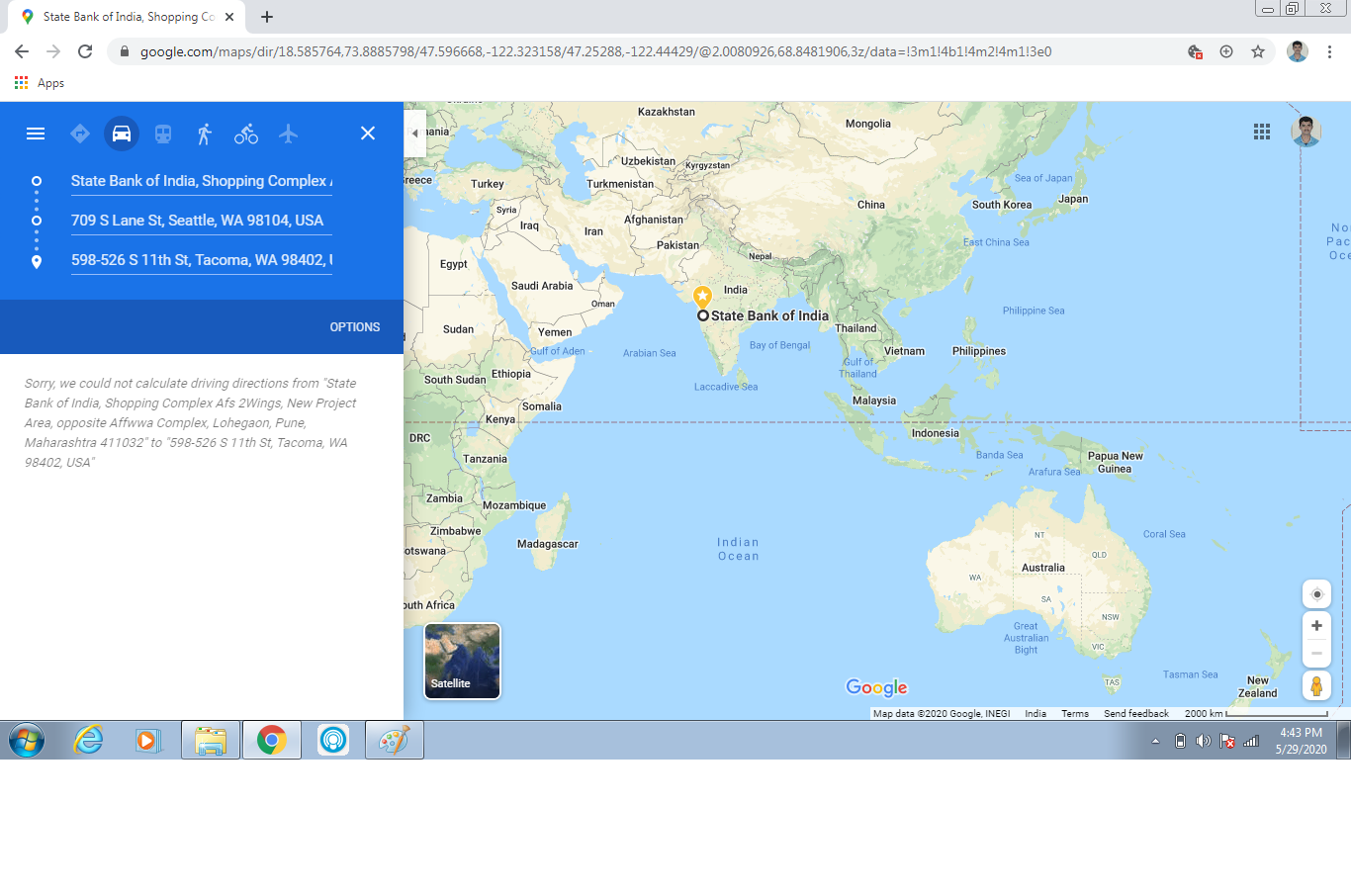
Task: Switch to Chrome in taskbar
Action: point(272,740)
